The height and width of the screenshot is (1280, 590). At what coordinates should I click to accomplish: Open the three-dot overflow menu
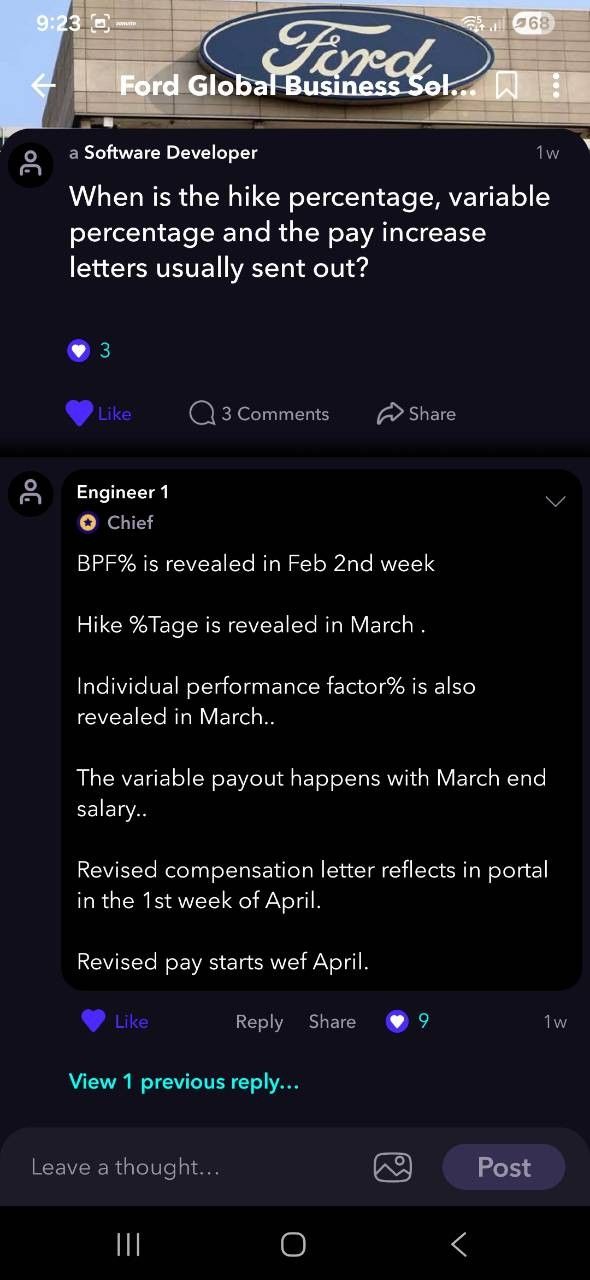pos(556,85)
